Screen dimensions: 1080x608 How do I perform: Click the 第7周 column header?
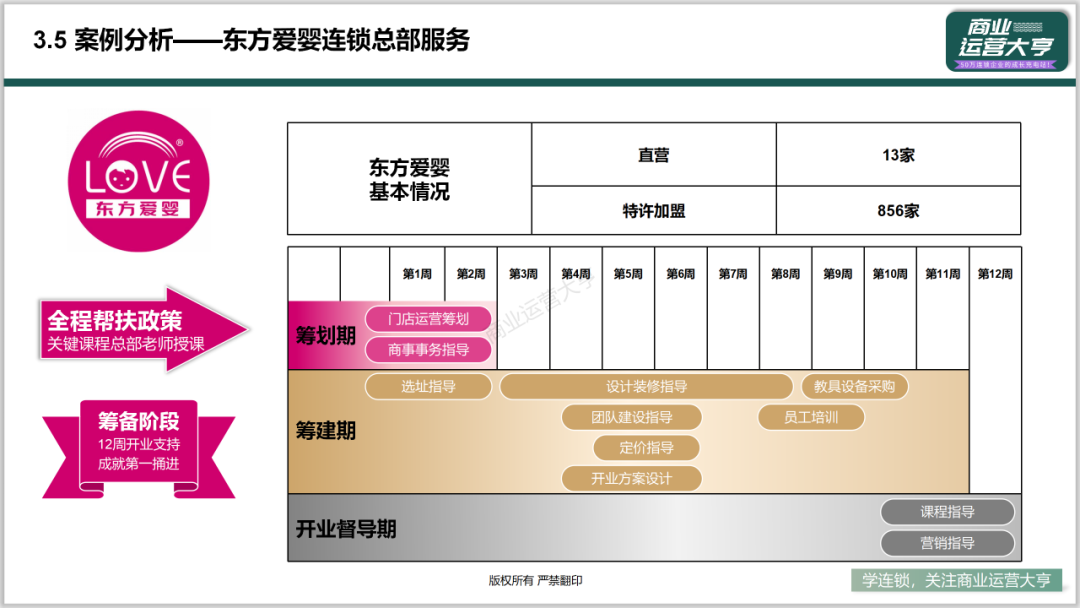(733, 274)
